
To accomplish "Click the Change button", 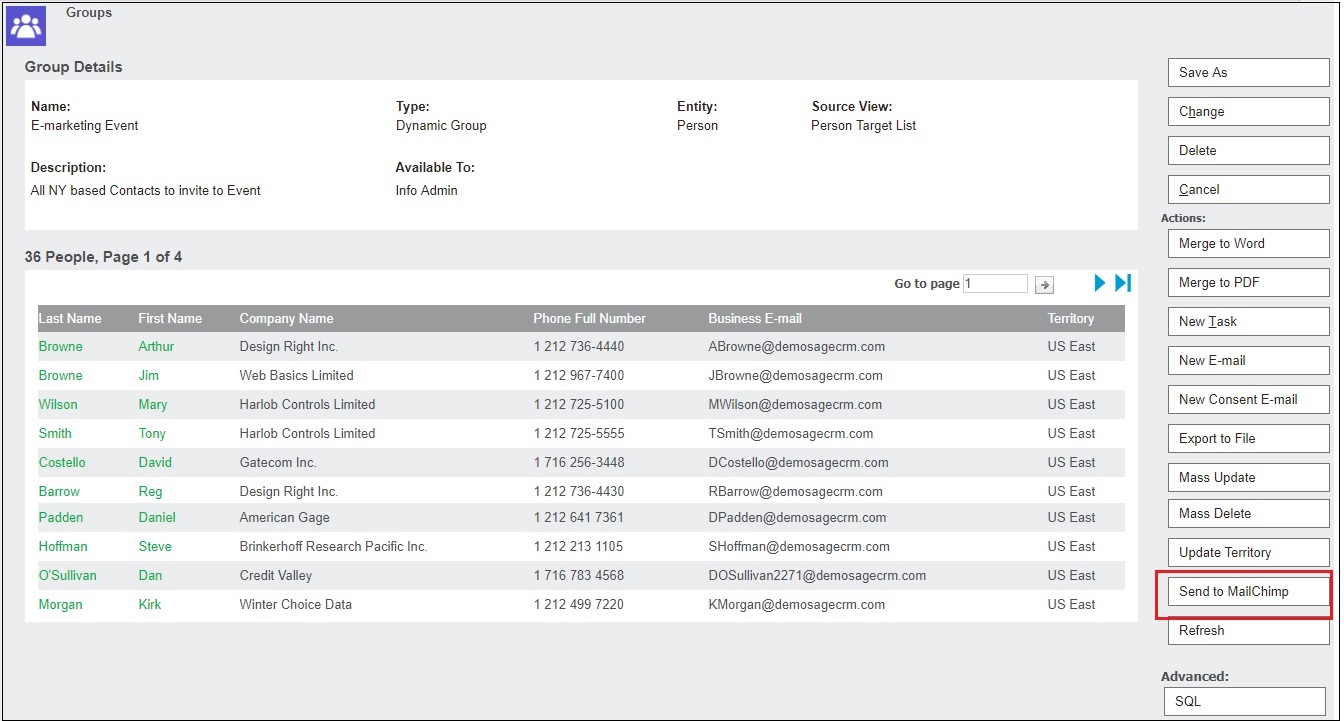I will point(1248,111).
